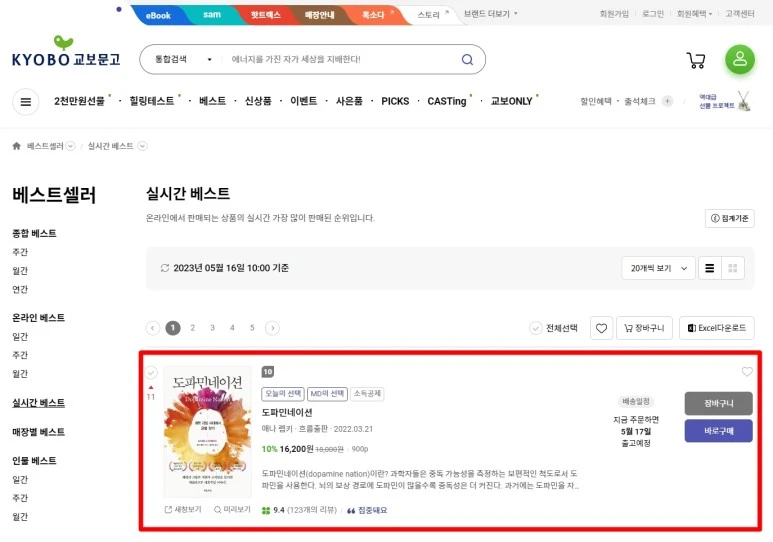This screenshot has width=773, height=542.
Task: Open the 이벤트 menu item
Action: click(x=304, y=101)
